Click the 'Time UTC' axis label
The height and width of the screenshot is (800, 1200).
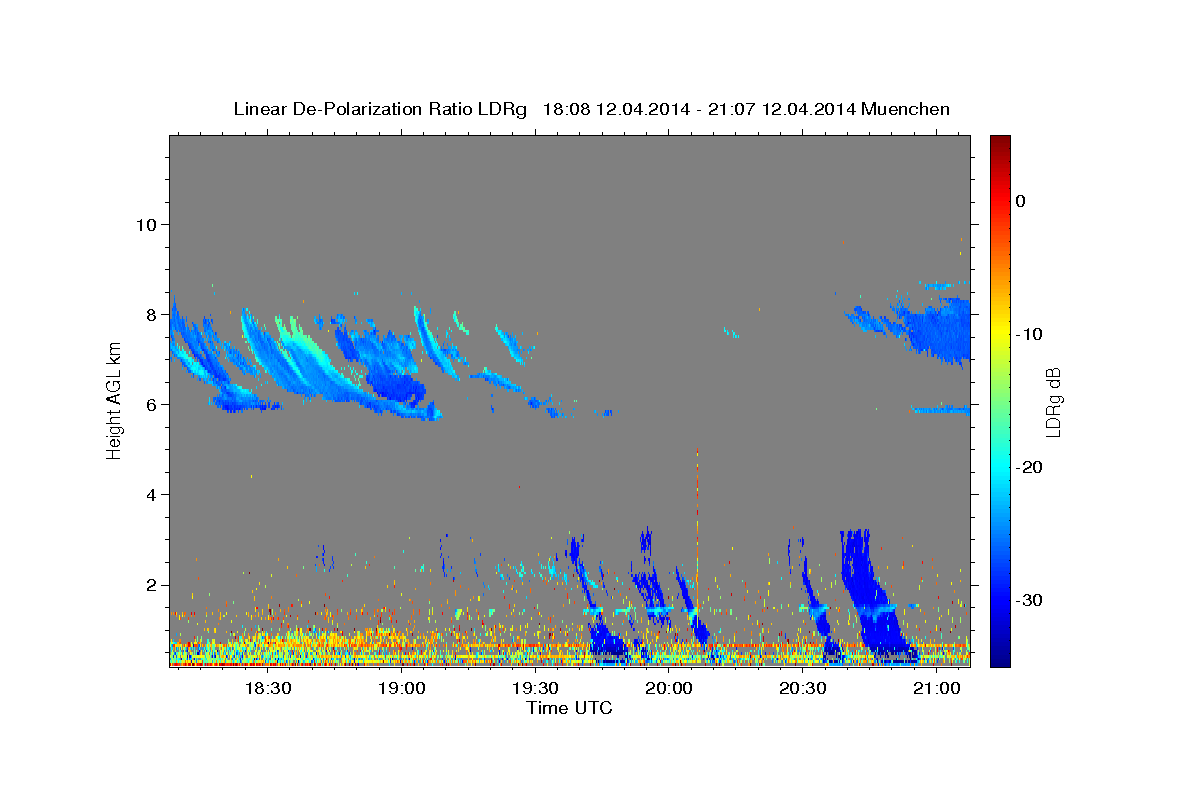point(569,708)
